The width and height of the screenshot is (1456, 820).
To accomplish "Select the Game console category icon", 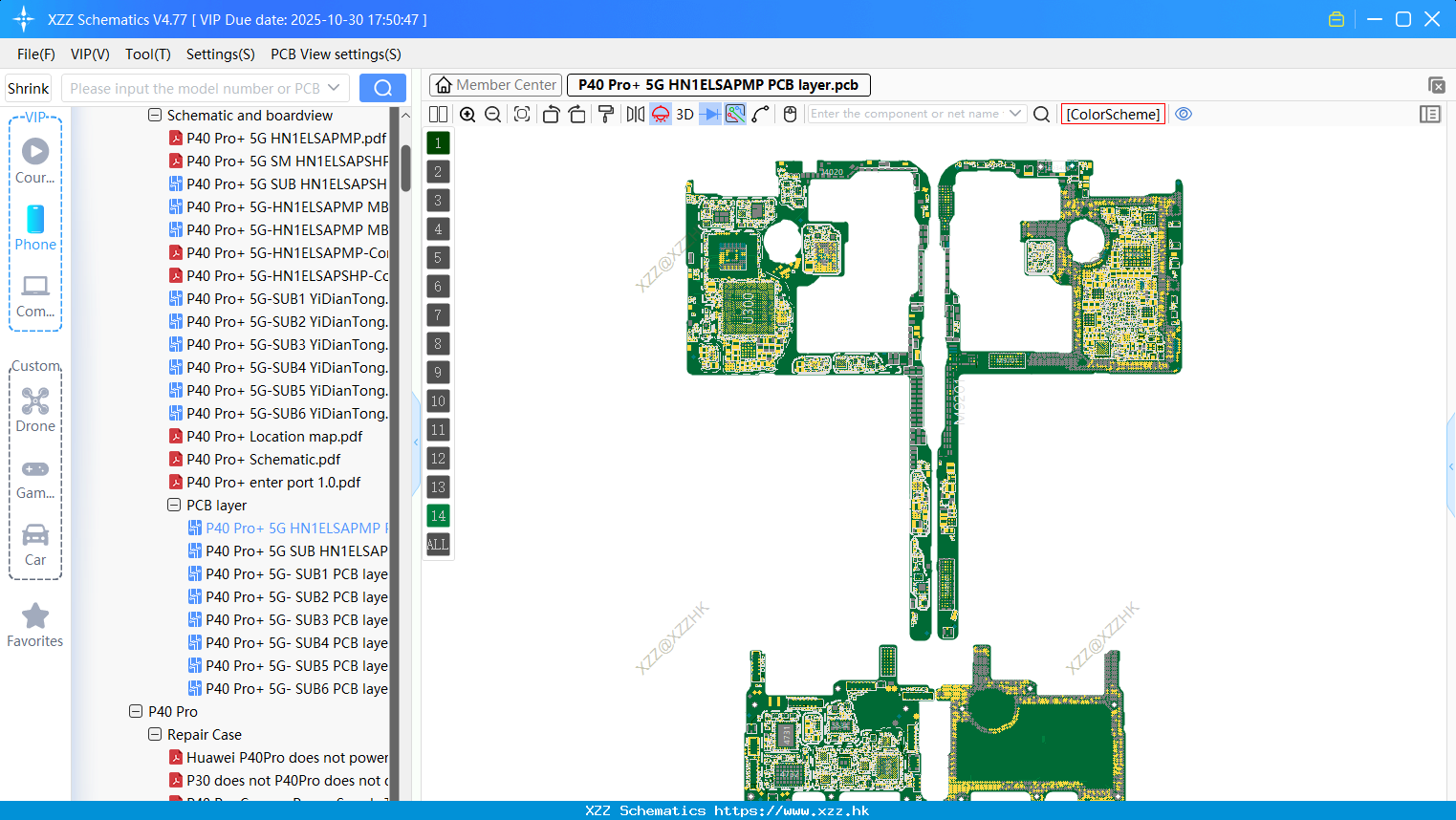I will (35, 478).
